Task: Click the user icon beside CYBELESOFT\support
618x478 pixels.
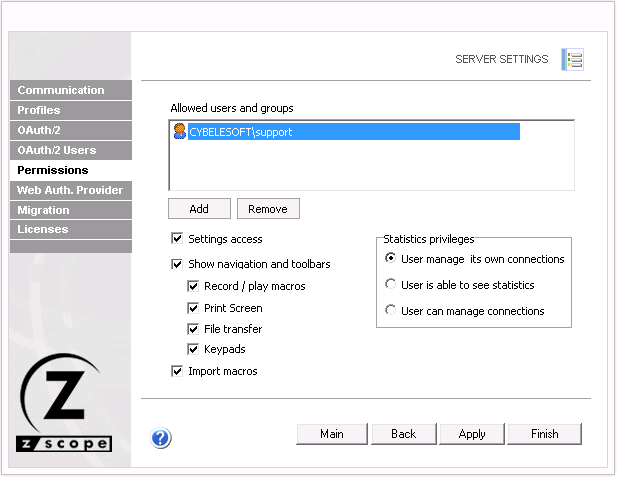Action: (179, 131)
